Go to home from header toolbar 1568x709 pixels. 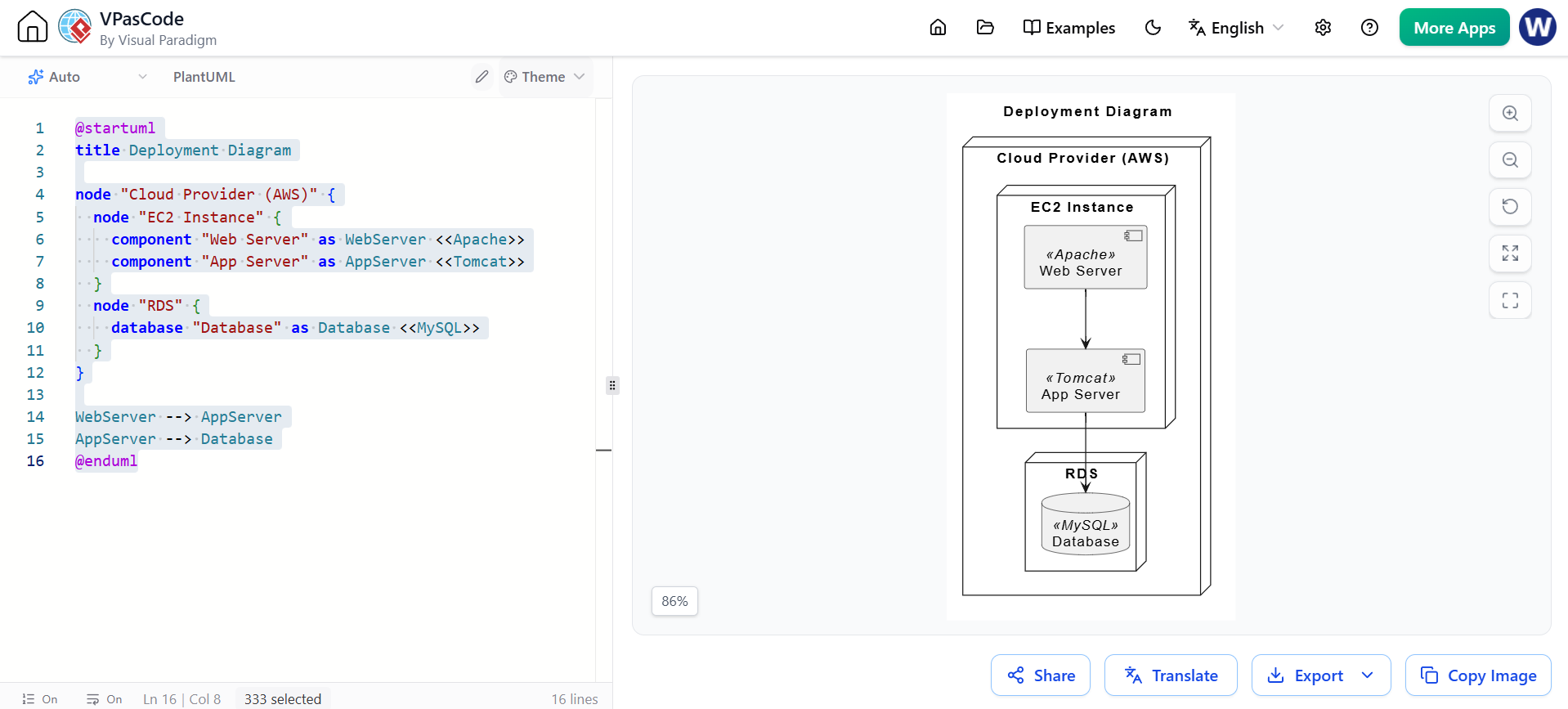pyautogui.click(x=938, y=28)
